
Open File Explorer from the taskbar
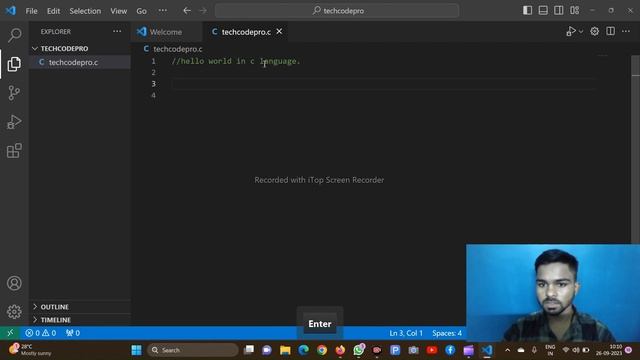(285, 350)
